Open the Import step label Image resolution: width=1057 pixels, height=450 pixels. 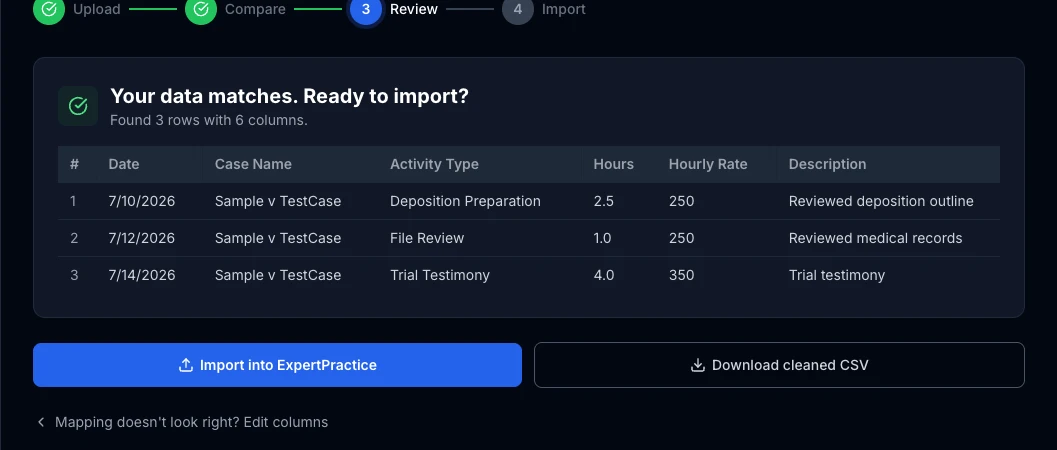[x=564, y=9]
